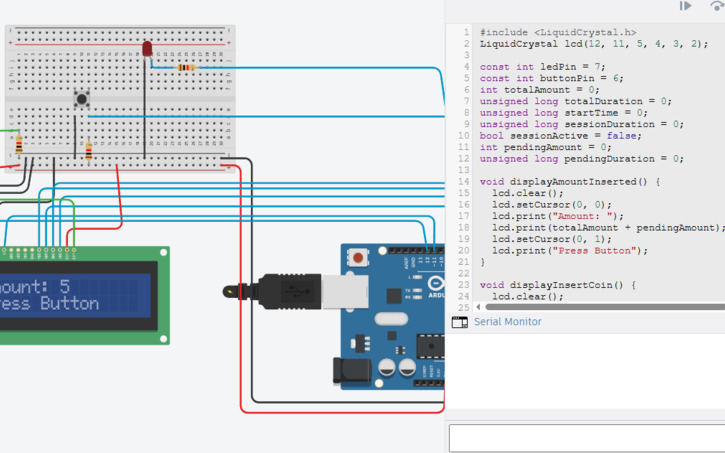Select the ATmega chip on the Arduino
The height and width of the screenshot is (453, 725).
click(x=430, y=346)
